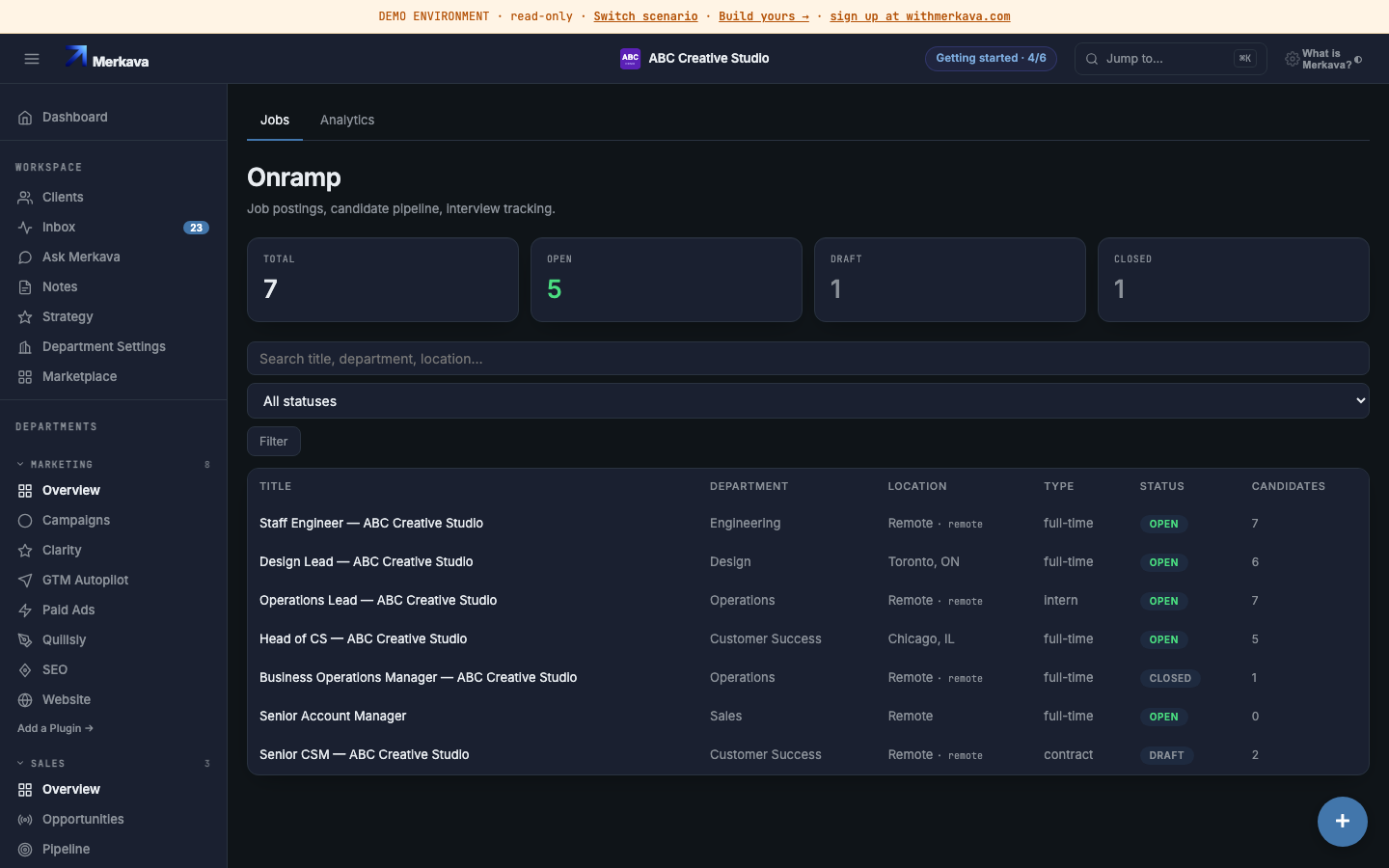Click the Website globe icon
Screen dimensions: 1389x868
click(x=25, y=700)
